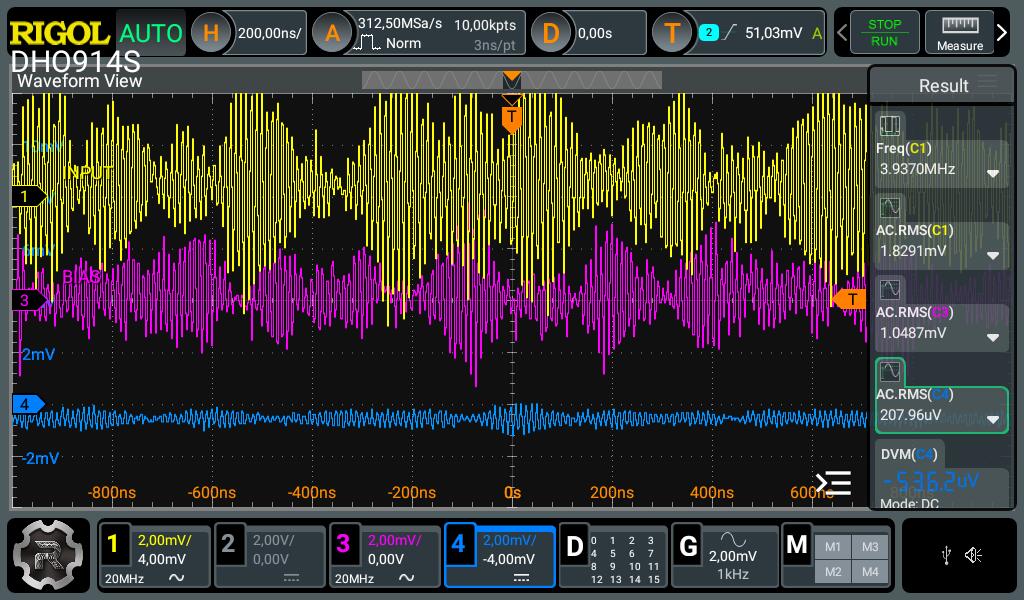Tap the 200,00ns/ timebase value
This screenshot has width=1024, height=600.
click(x=269, y=33)
